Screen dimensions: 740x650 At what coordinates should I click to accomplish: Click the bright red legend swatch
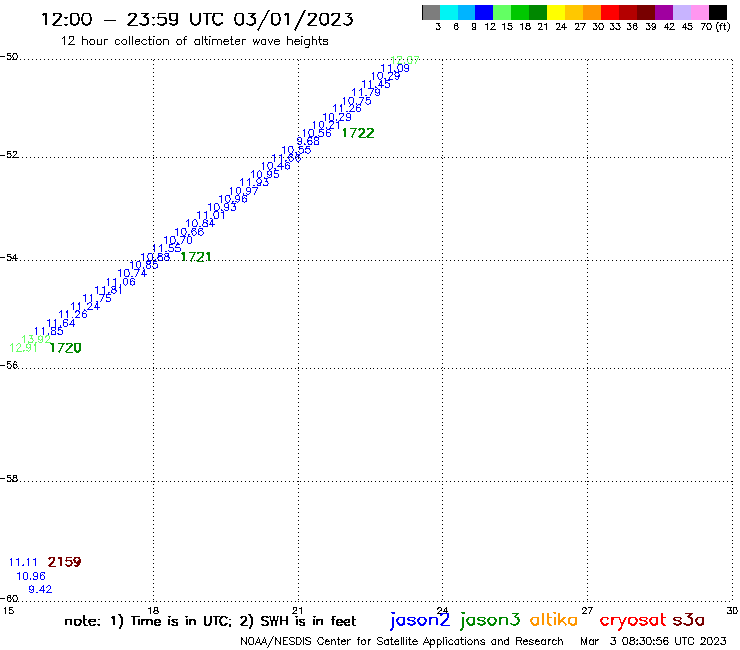pos(610,12)
